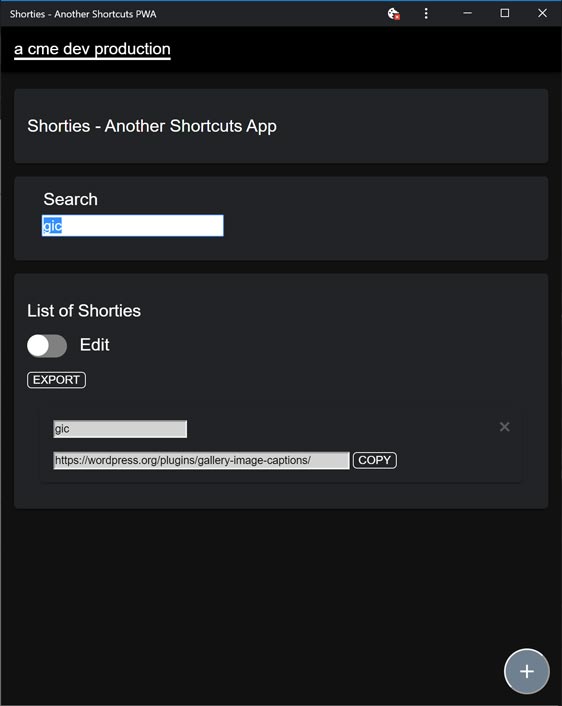Open the three-dot app menu

pyautogui.click(x=426, y=14)
